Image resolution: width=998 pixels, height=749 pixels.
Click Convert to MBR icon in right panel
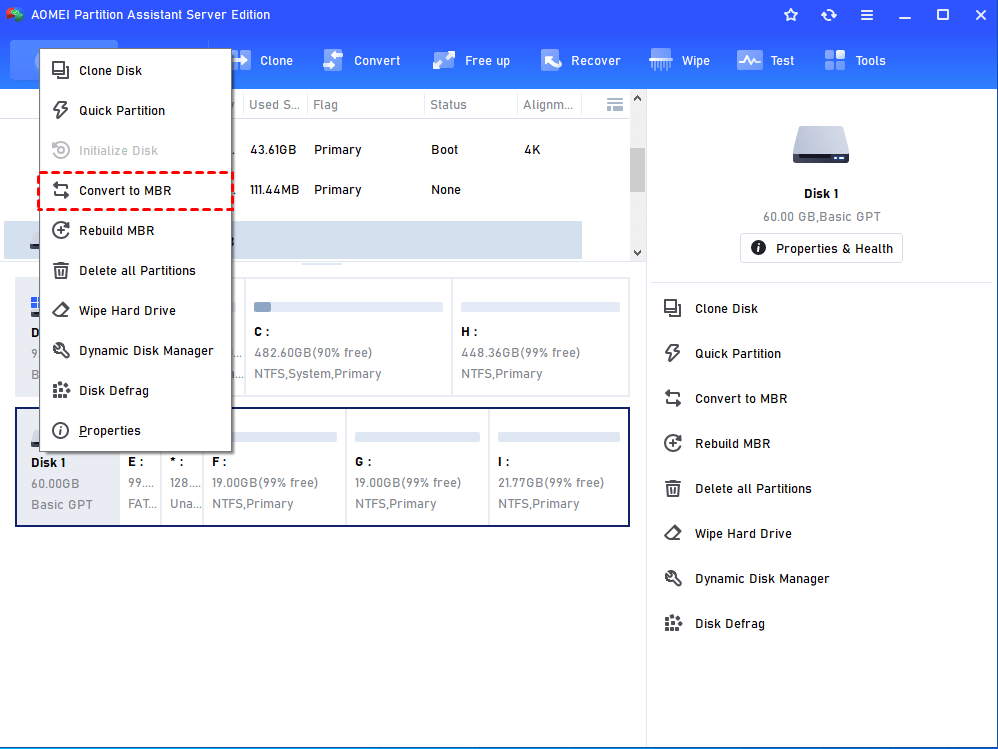click(x=673, y=398)
